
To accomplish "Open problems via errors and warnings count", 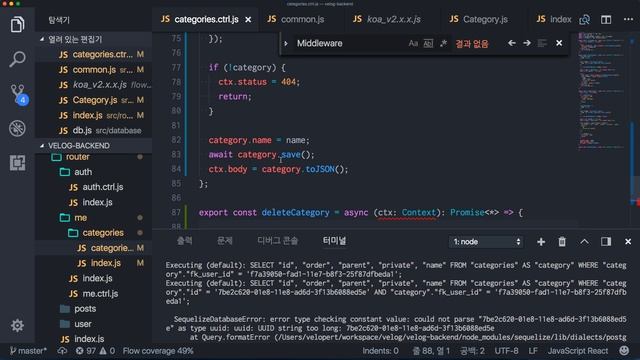I will click(95, 351).
